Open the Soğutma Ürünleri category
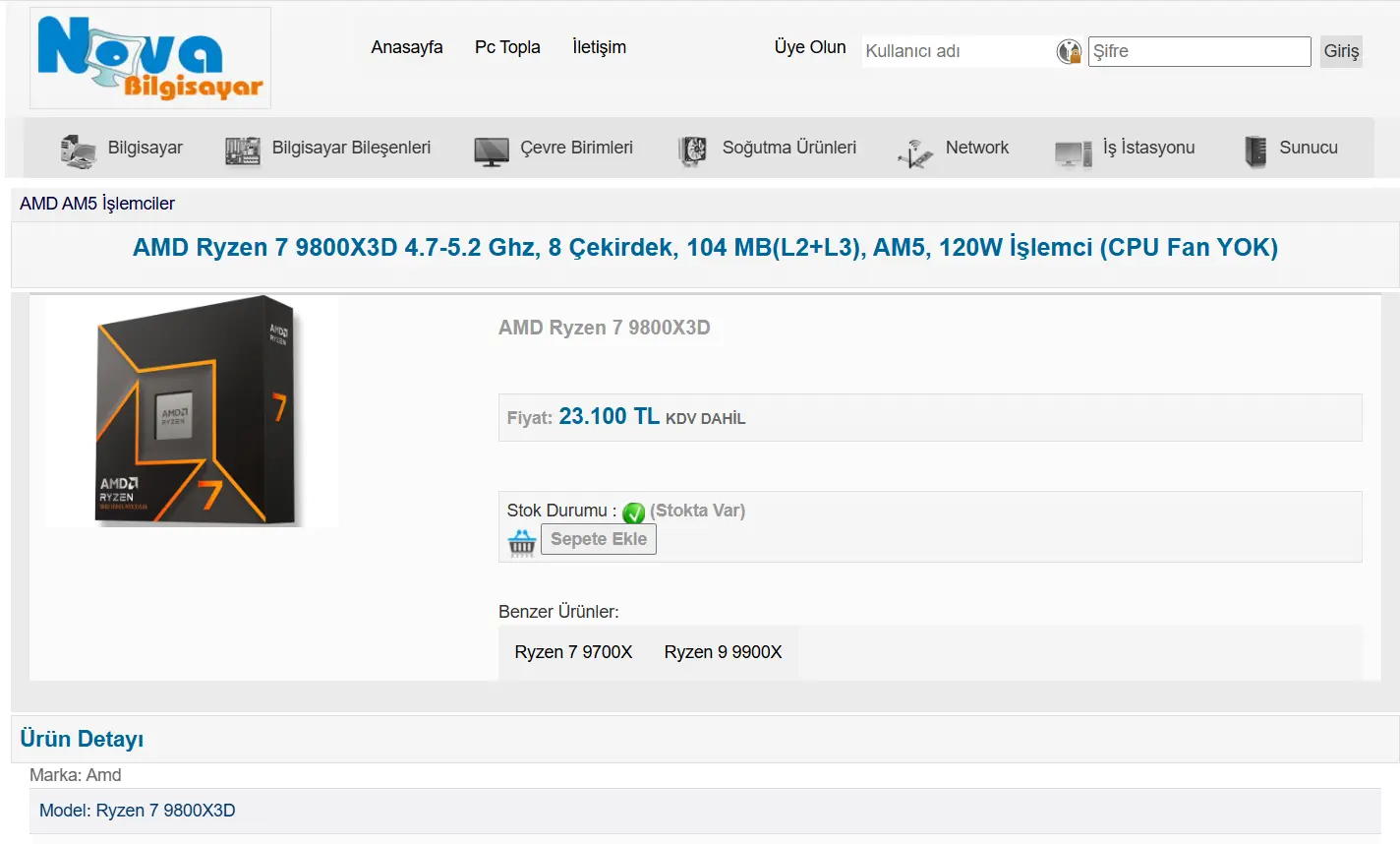The image size is (1400, 844). (789, 148)
